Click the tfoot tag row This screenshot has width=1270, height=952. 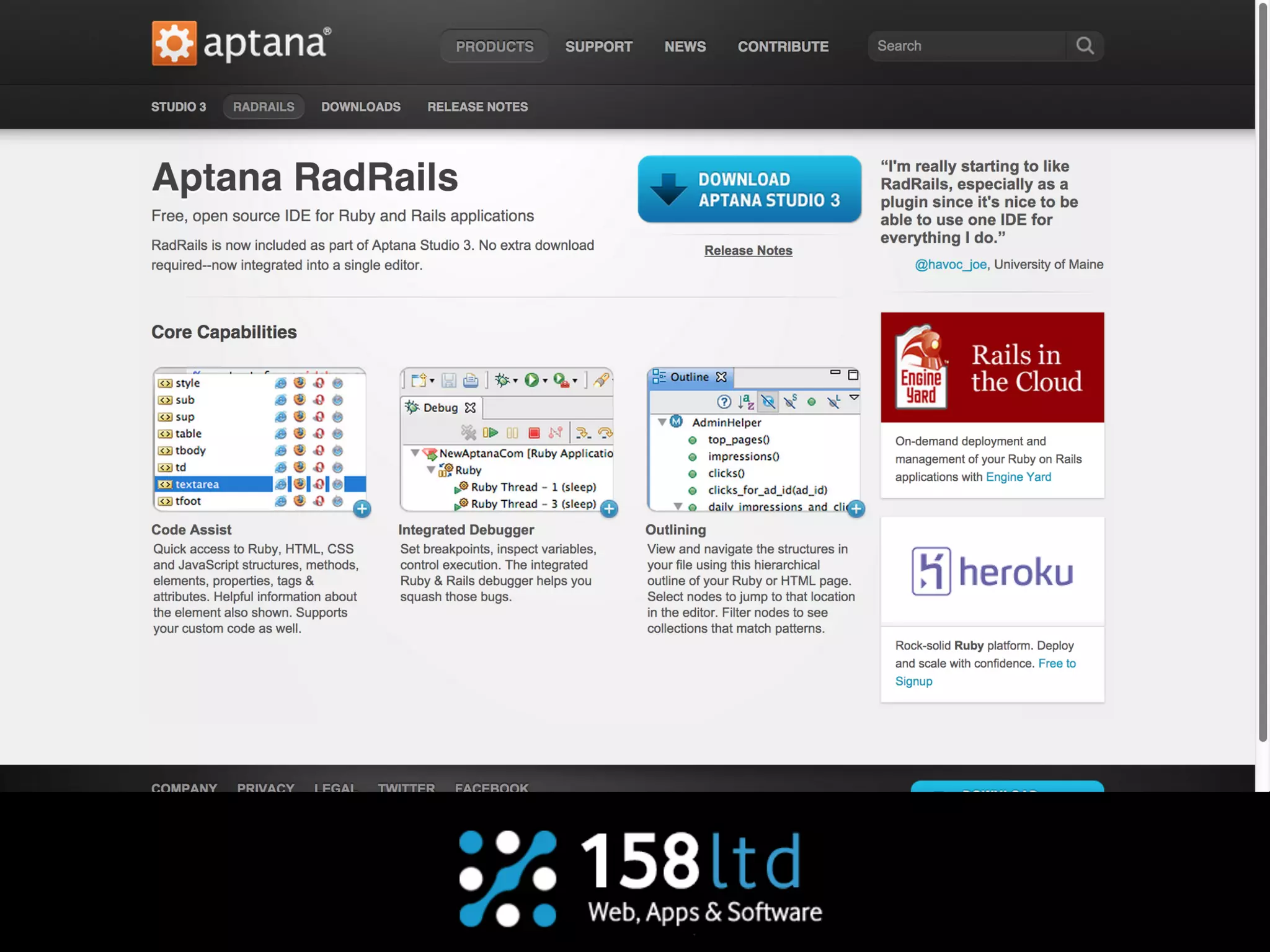coord(260,501)
